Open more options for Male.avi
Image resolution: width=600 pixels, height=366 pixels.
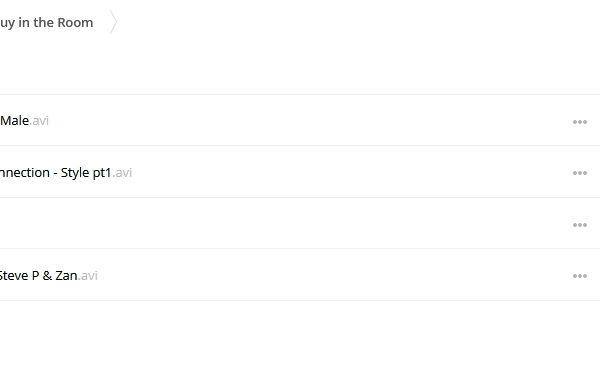point(580,122)
